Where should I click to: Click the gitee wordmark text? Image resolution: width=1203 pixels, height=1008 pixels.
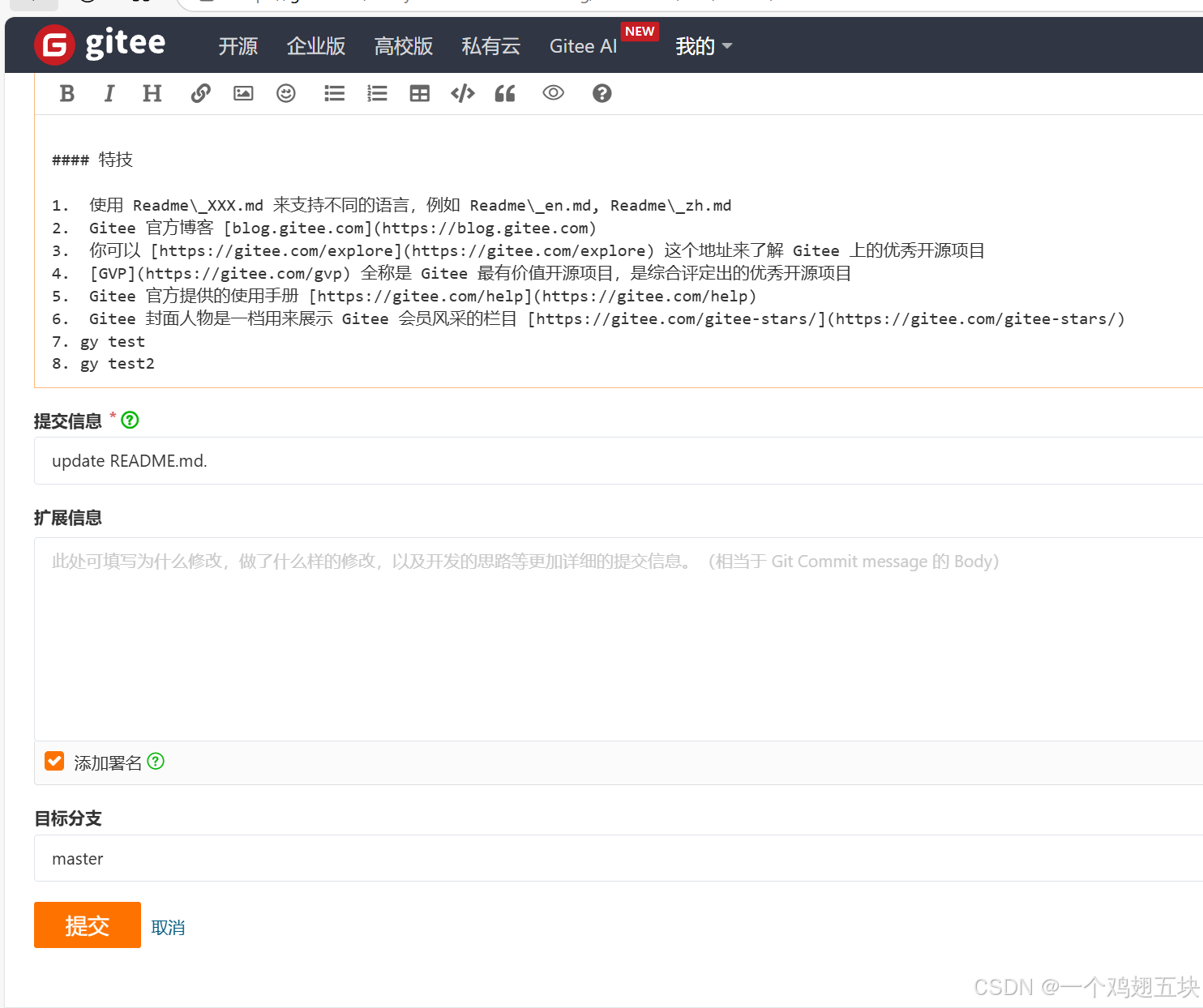(x=126, y=43)
